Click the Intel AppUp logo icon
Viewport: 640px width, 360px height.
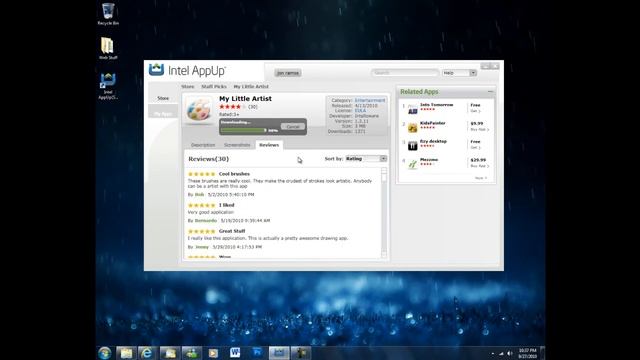[156, 70]
